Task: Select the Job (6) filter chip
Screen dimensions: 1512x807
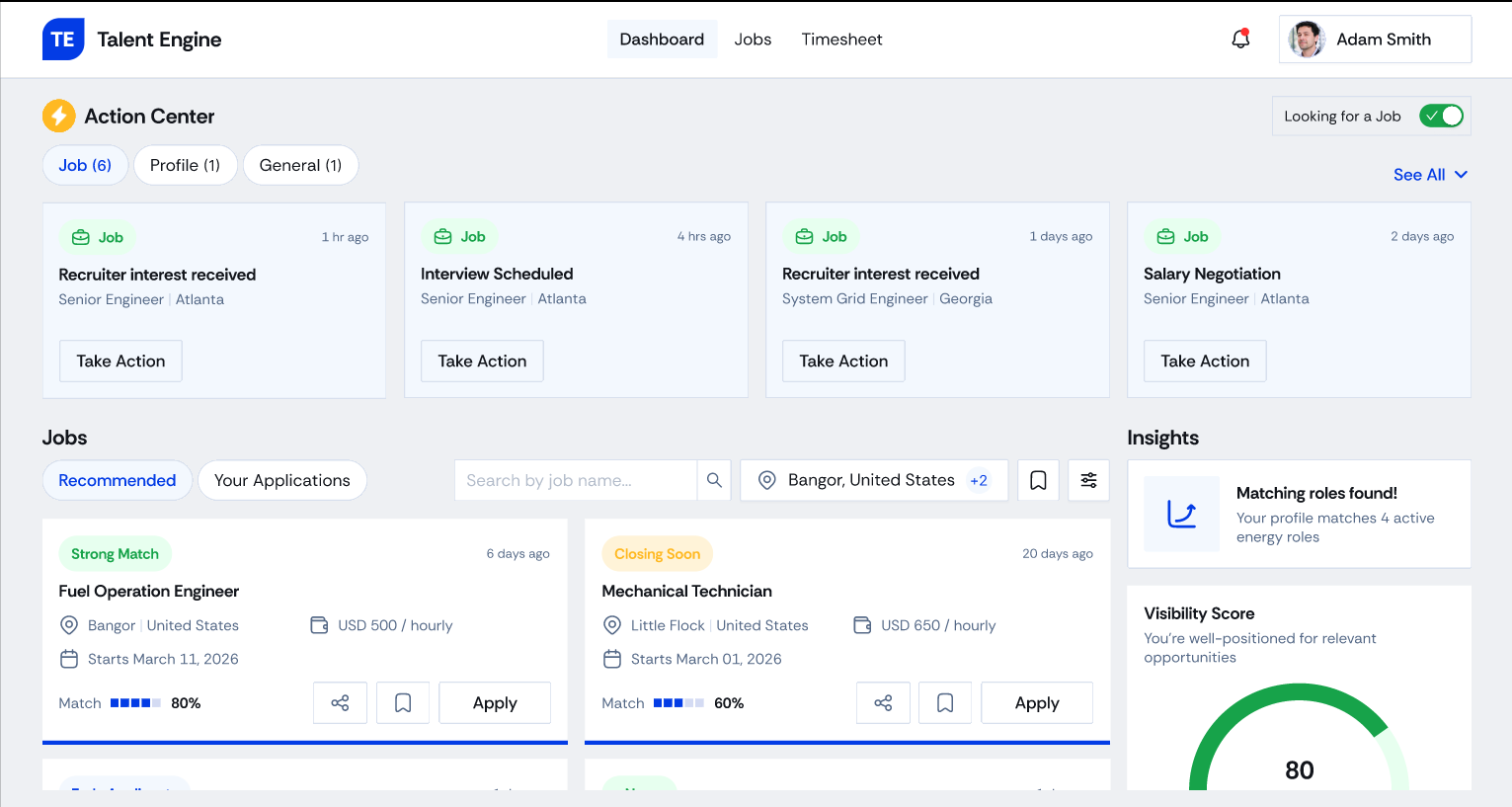Action: (x=85, y=165)
